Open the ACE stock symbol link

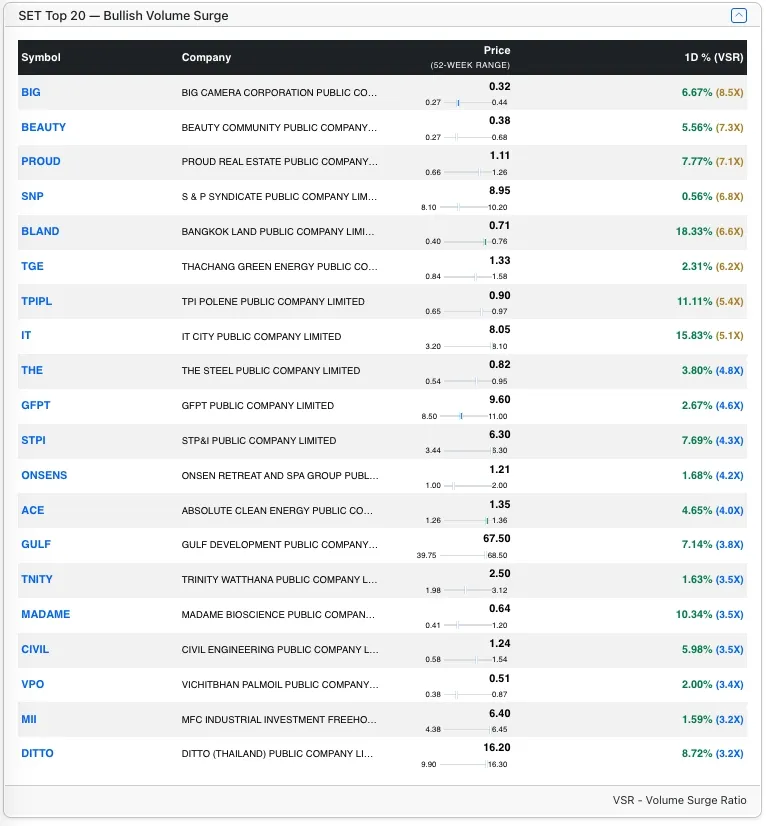33,510
